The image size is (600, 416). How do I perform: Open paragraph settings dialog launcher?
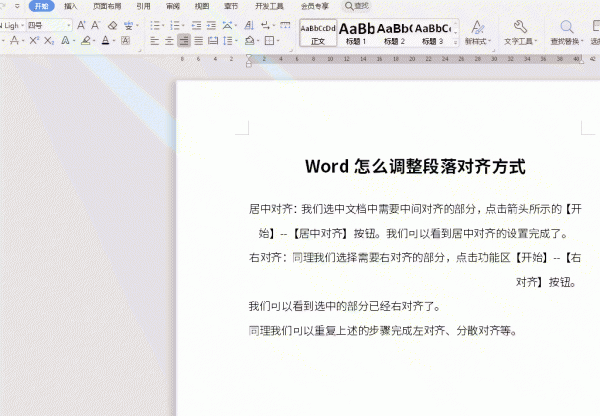(291, 50)
